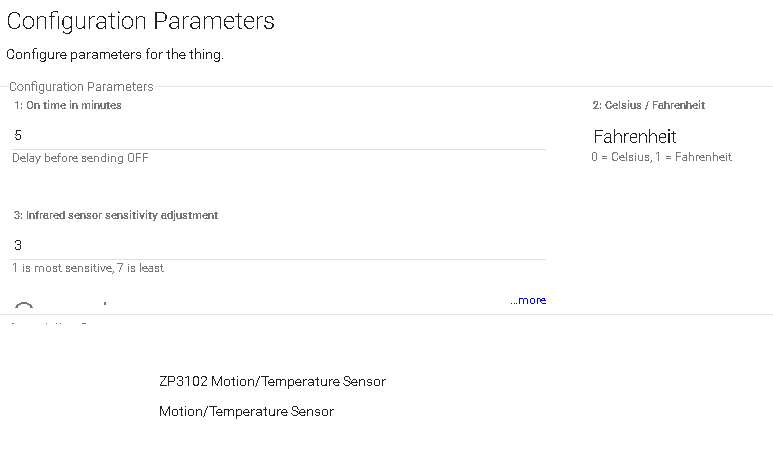Click the On time in minutes field
Screen dimensions: 773x473
point(279,134)
